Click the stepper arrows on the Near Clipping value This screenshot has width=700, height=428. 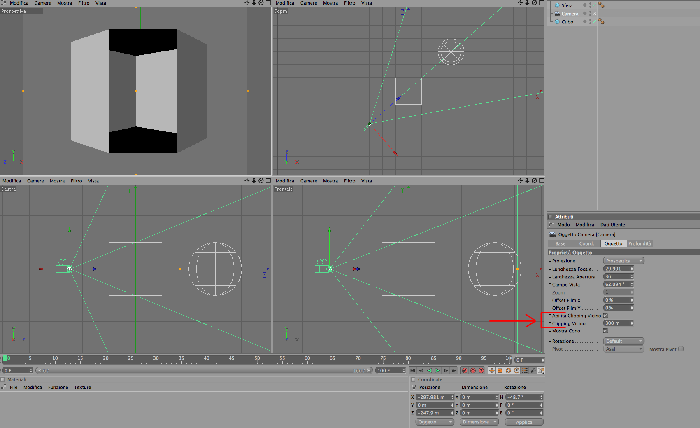632,323
